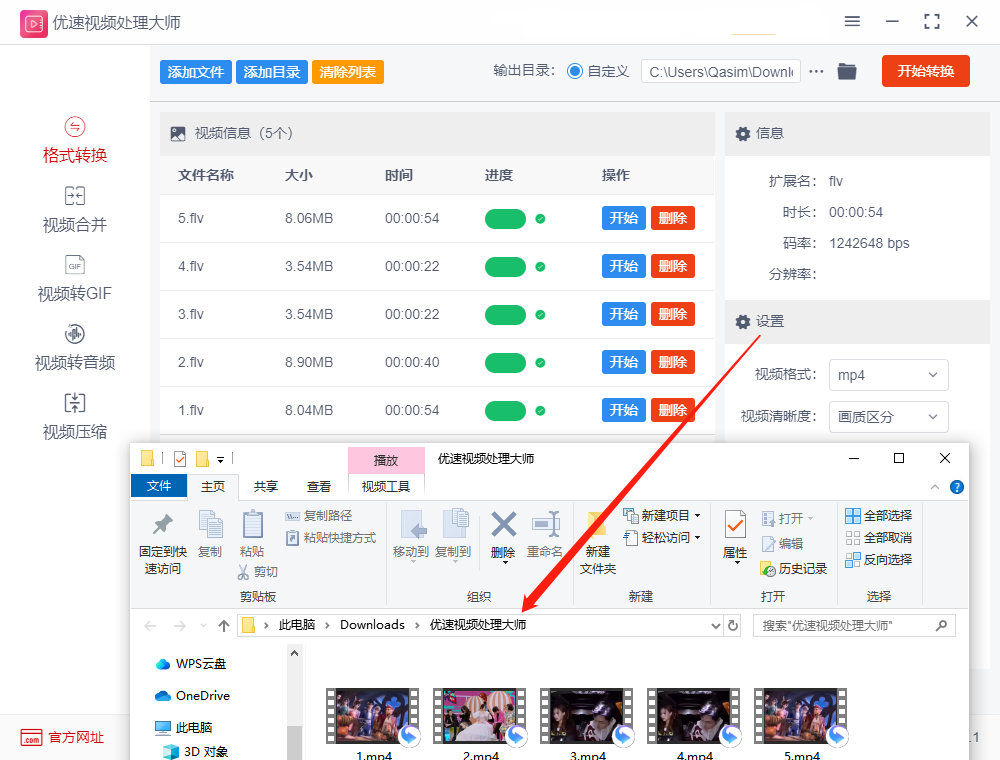1000x760 pixels.
Task: Start conversion for 5.flv row
Action: (624, 218)
